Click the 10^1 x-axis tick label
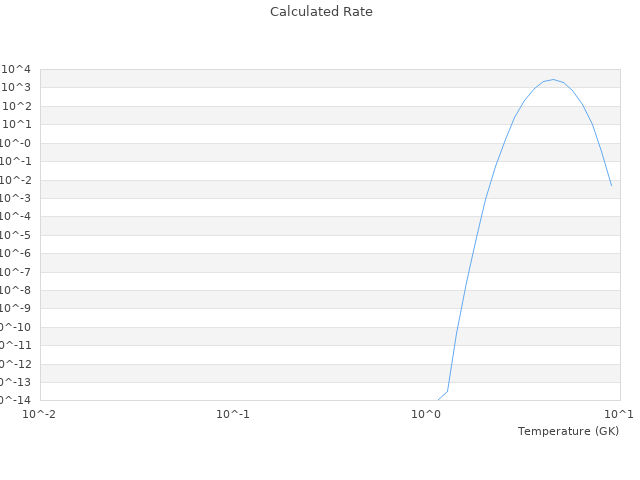Screen dimensions: 640x480 click(618, 413)
